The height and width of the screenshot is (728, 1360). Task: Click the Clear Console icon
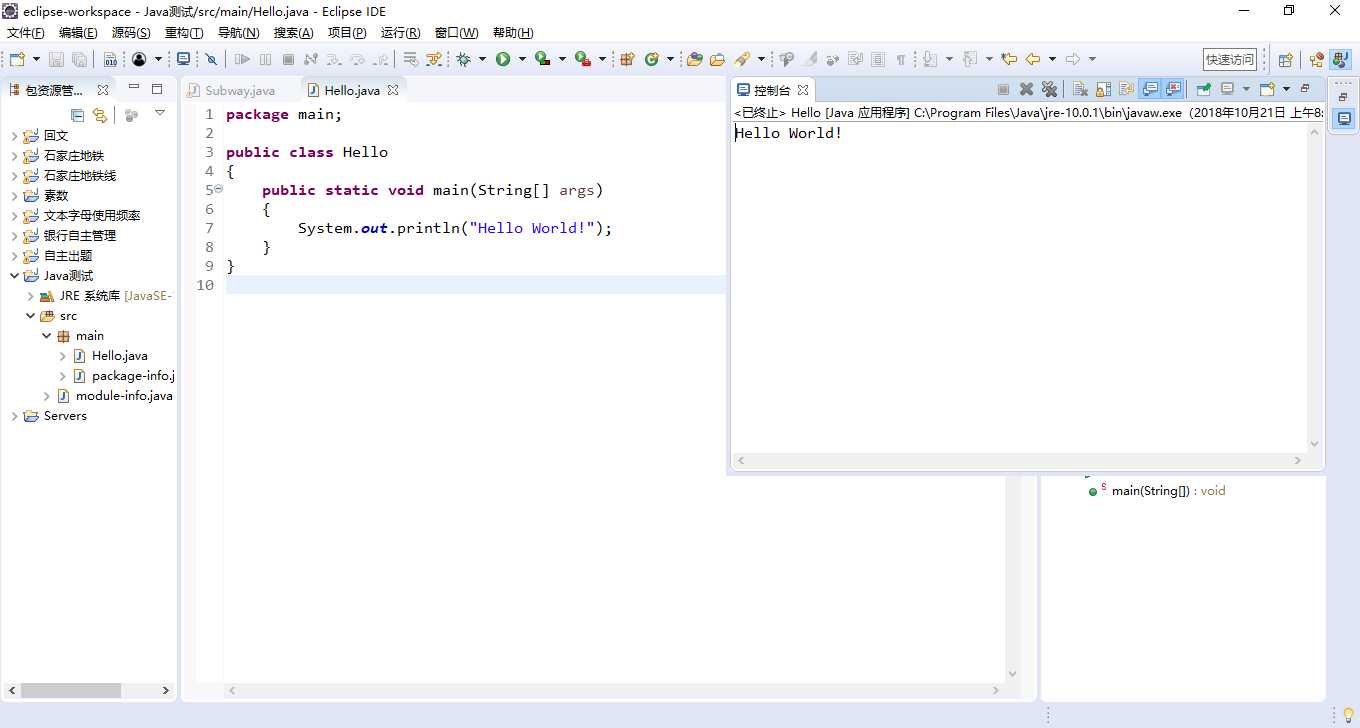click(1080, 89)
